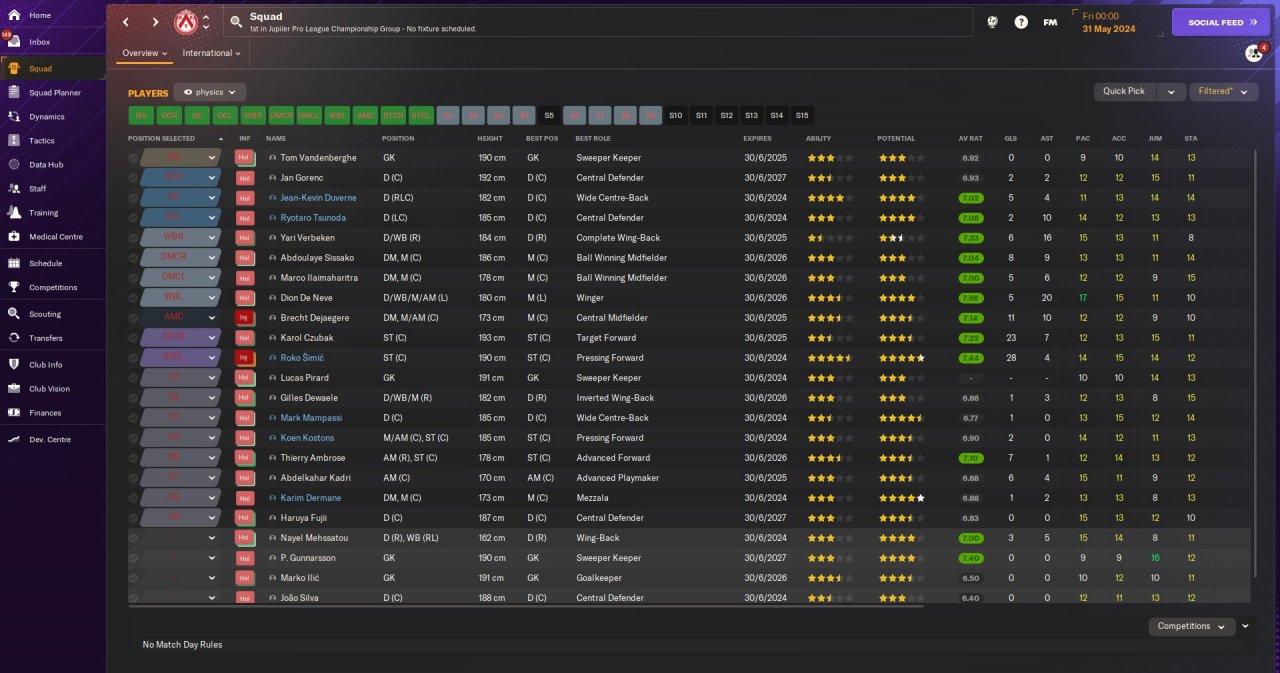Toggle selection circle for Lucas Pirard row
Screen dimensions: 1280x673
click(x=134, y=377)
